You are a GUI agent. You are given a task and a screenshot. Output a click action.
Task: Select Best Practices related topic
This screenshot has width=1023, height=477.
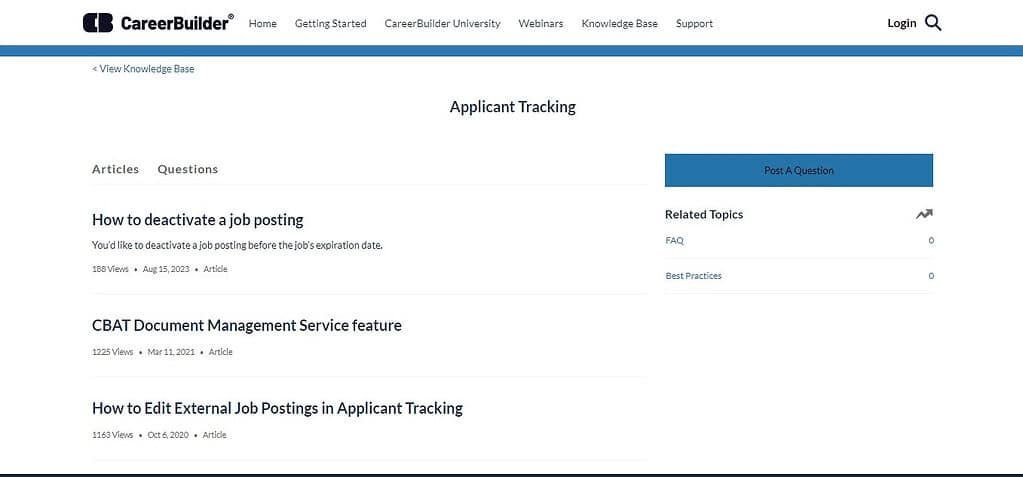pos(694,275)
